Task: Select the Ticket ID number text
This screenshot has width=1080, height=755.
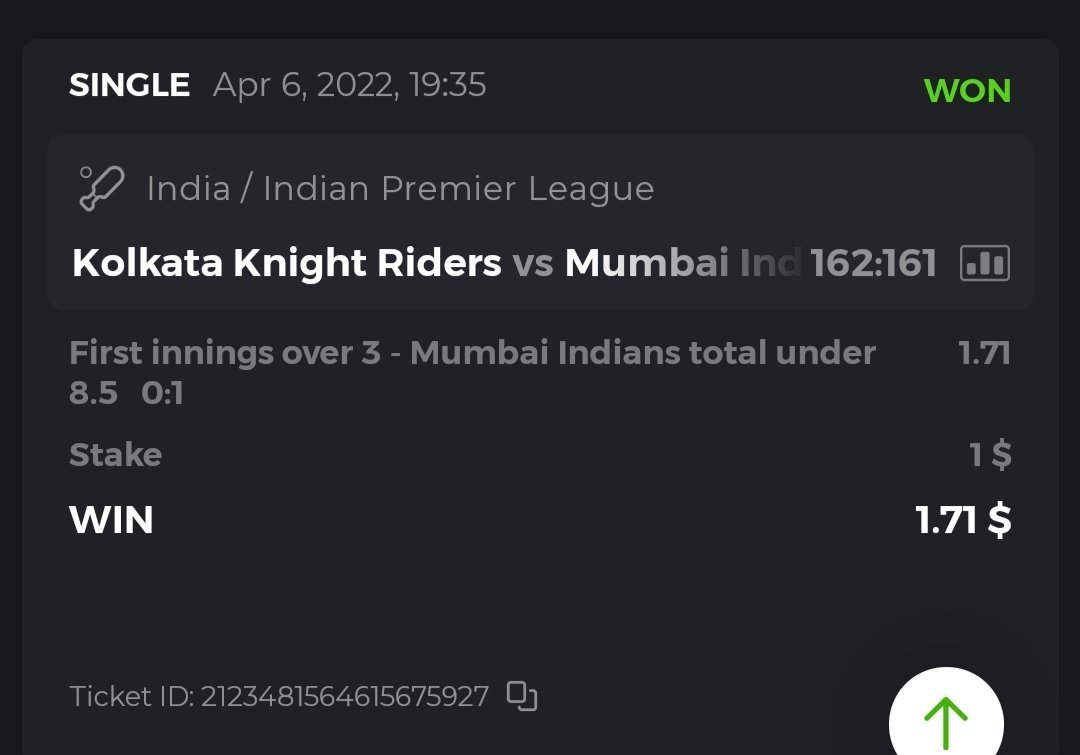Action: [345, 696]
